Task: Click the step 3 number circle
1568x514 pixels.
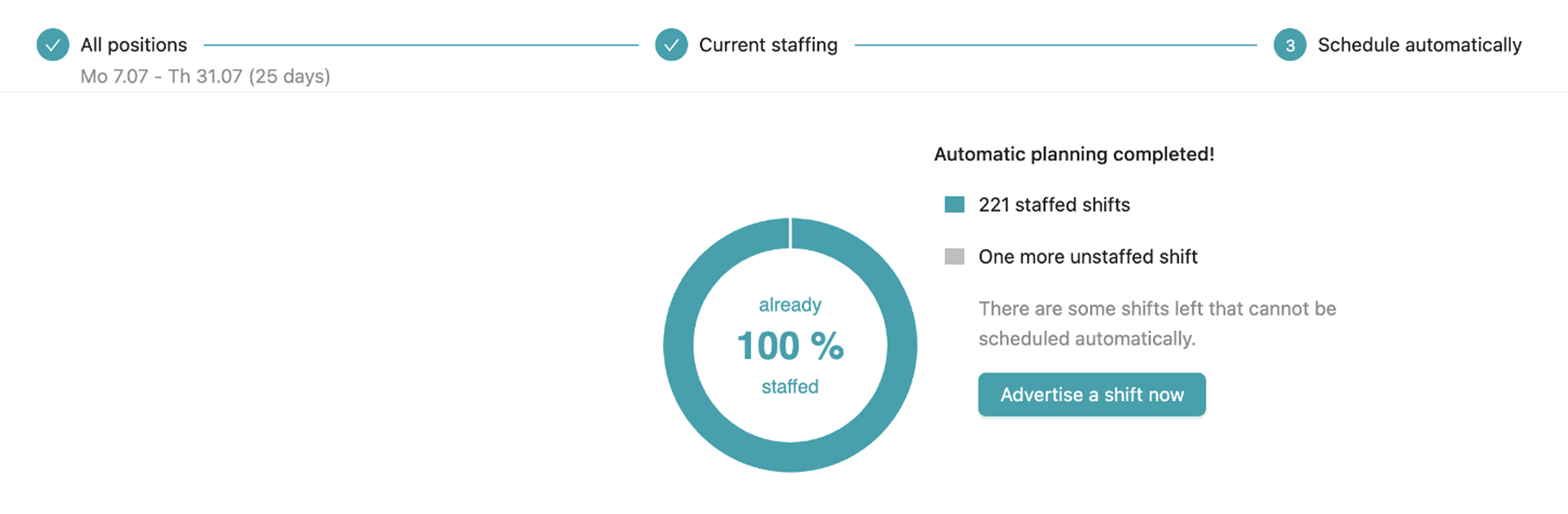Action: 1289,45
